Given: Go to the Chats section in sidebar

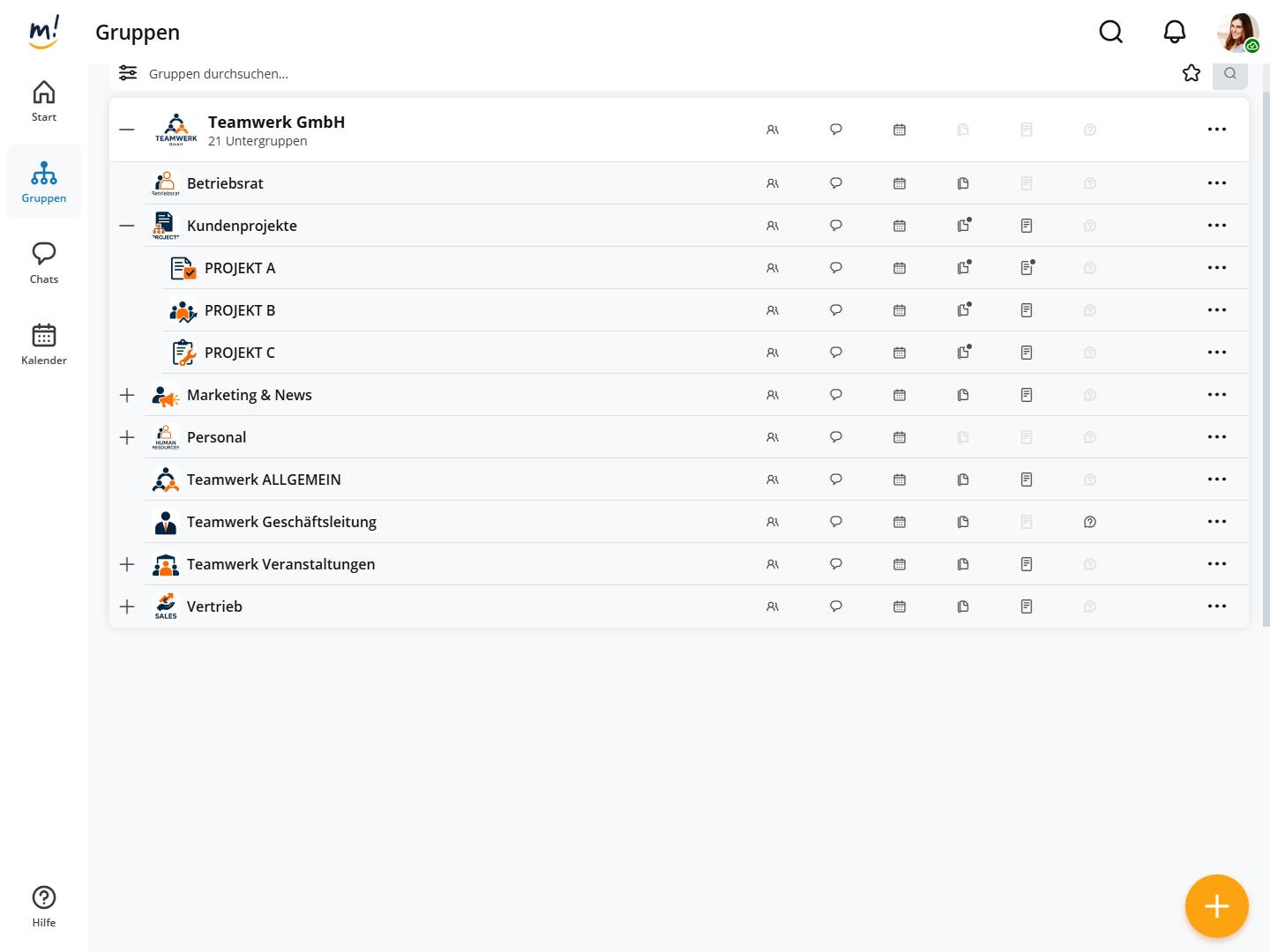Looking at the screenshot, I should coord(44,263).
